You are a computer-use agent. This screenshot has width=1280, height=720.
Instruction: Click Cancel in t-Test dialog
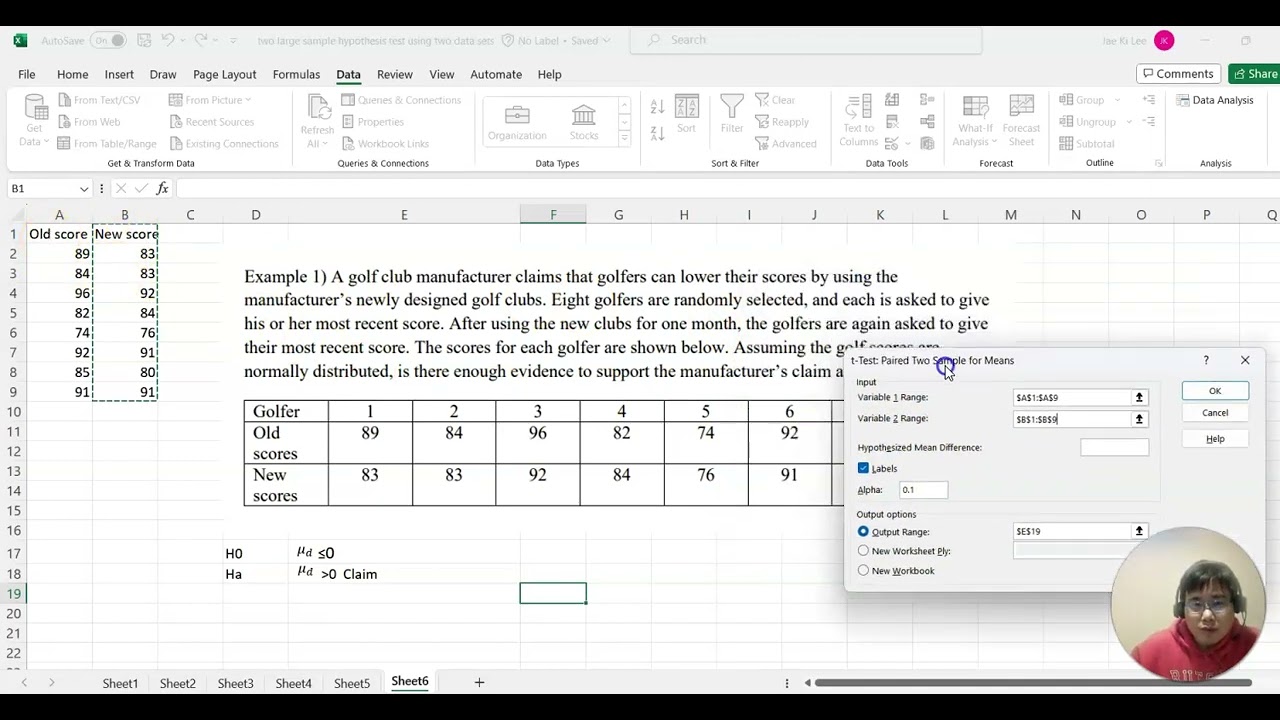click(x=1215, y=413)
